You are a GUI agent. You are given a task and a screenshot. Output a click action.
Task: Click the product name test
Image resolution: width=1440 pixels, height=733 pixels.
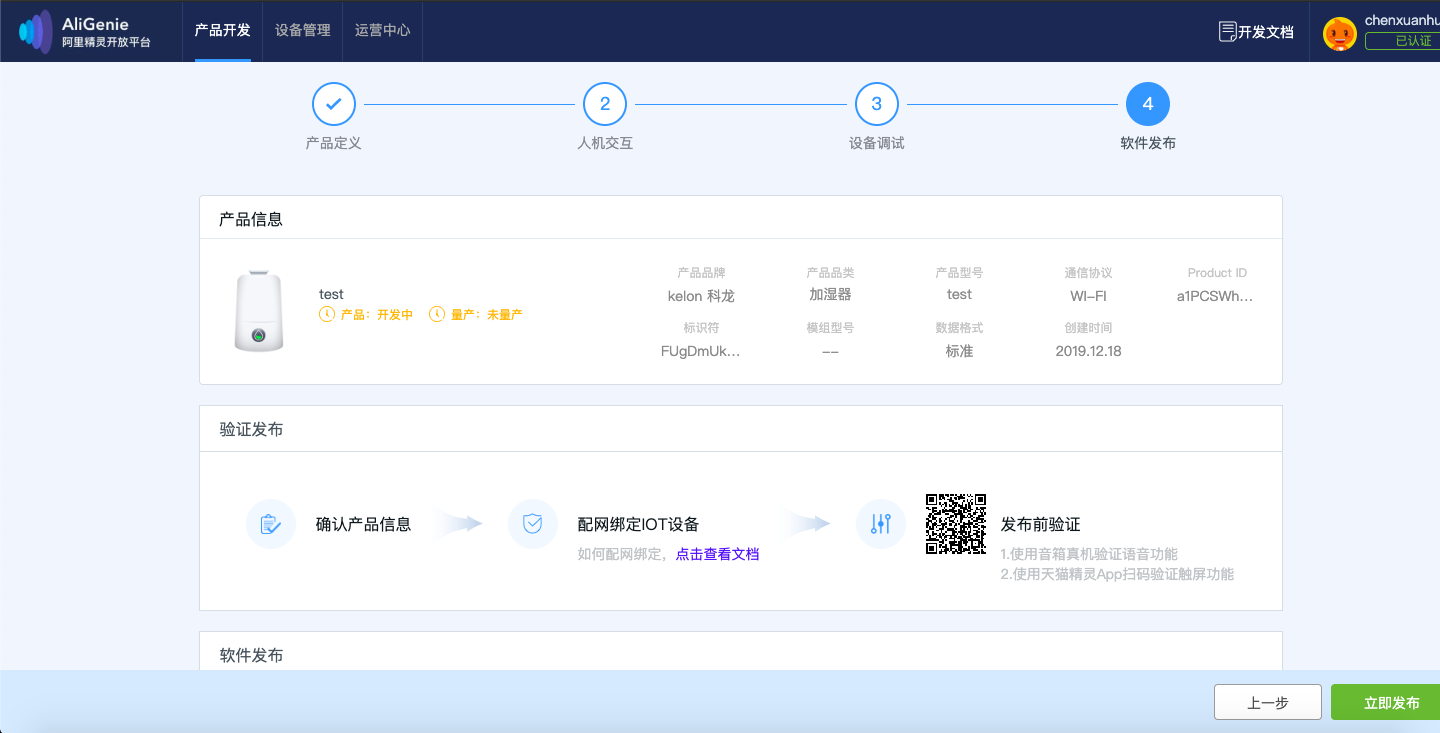click(331, 294)
